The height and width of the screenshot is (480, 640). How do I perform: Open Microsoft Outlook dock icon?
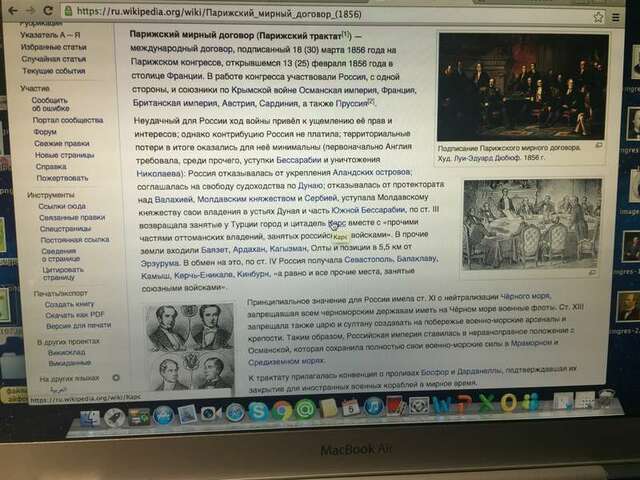coord(509,403)
